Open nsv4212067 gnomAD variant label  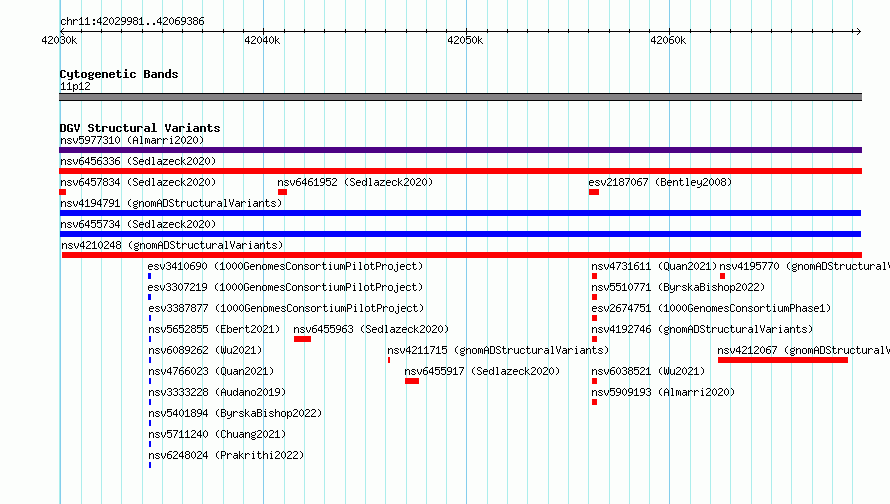tap(803, 350)
